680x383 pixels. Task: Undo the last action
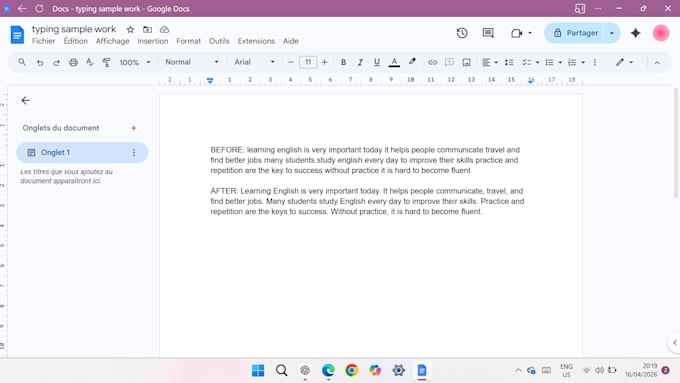click(x=40, y=62)
